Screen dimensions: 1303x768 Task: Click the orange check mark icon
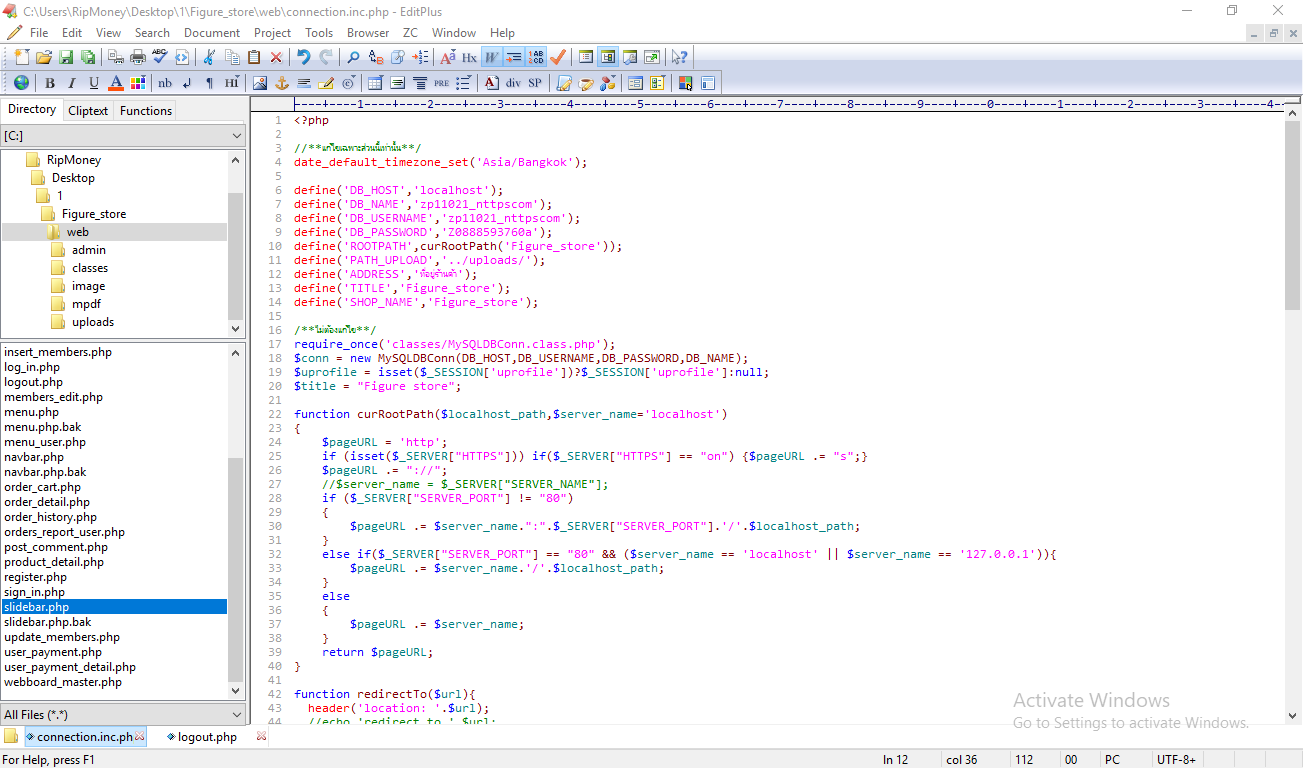click(558, 57)
